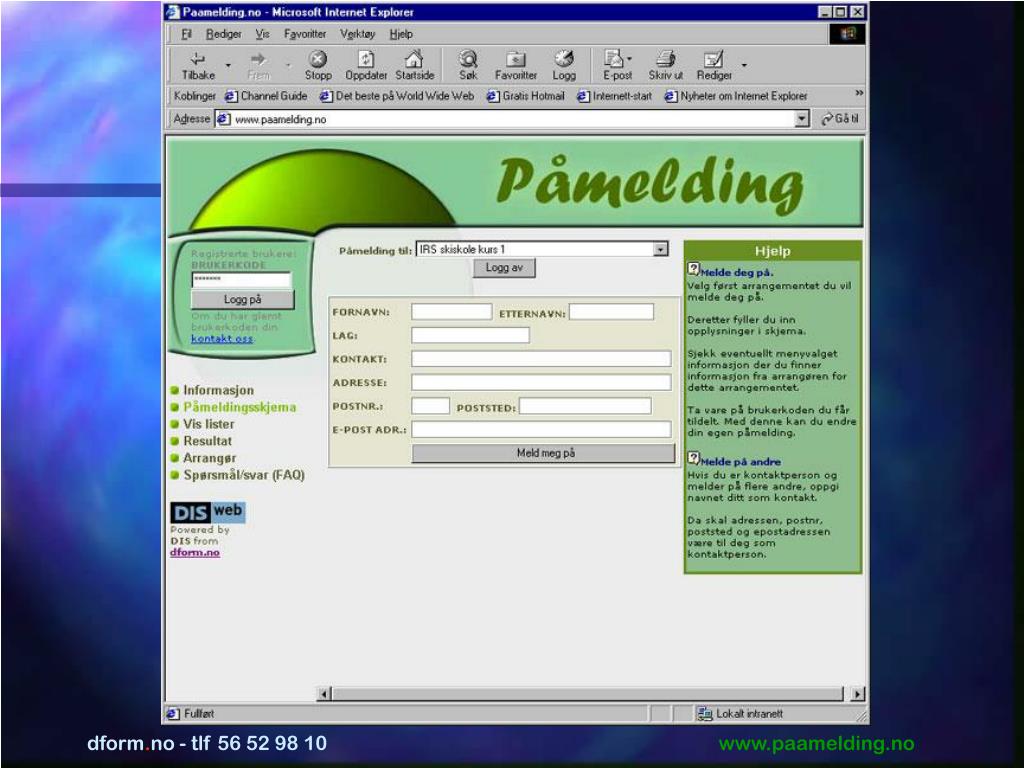Expand the Tilbake history dropdown arrow

pos(228,65)
